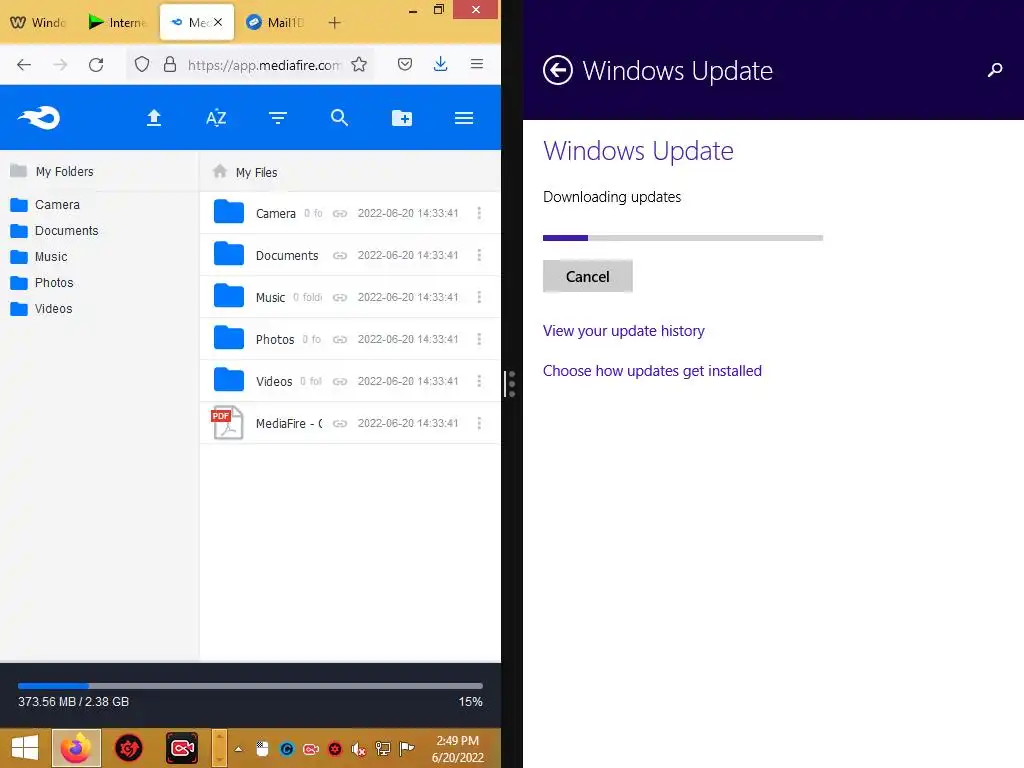
Task: Open the A-Z sort option
Action: coord(216,118)
